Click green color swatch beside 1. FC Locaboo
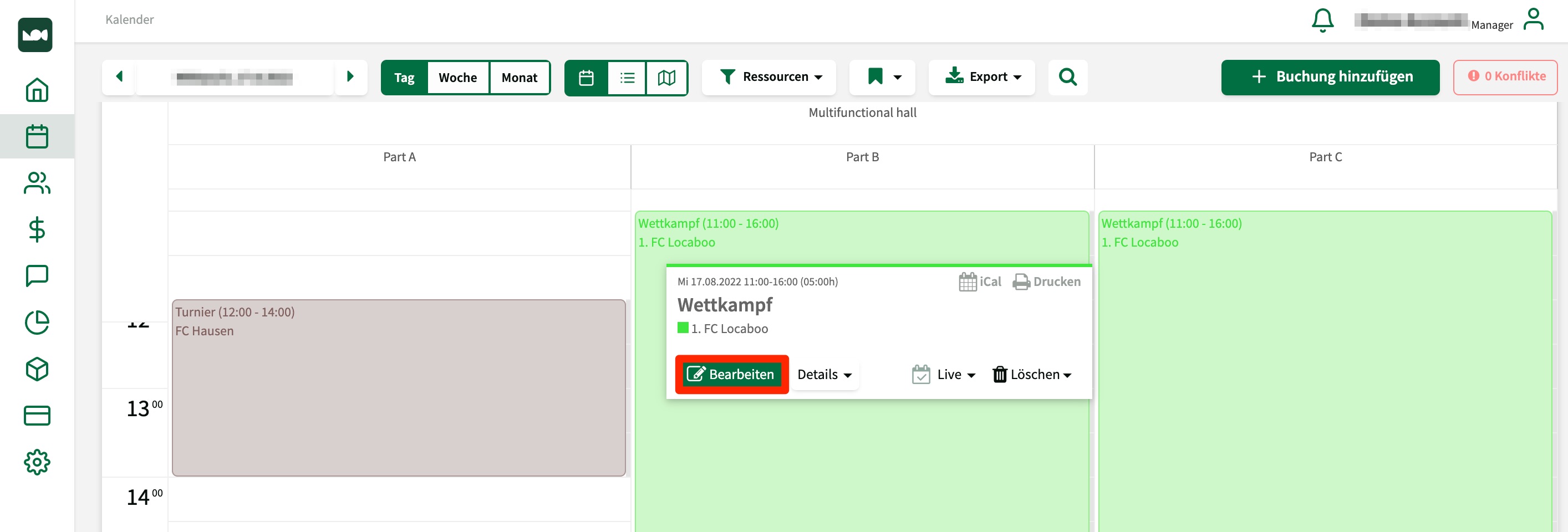This screenshot has height=532, width=1568. 683,328
